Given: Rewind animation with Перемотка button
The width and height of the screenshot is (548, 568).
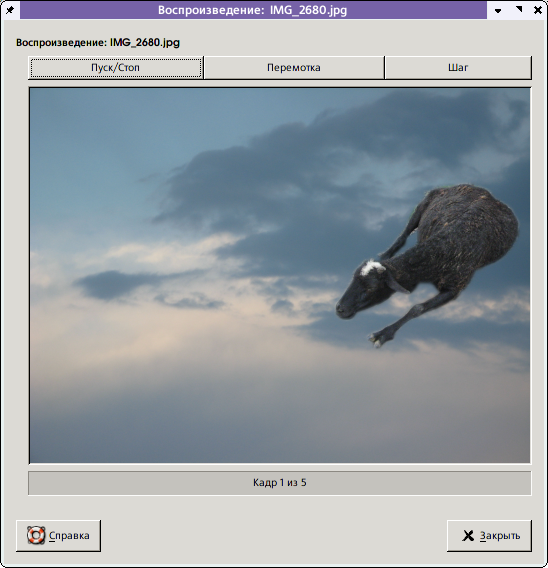Looking at the screenshot, I should point(294,68).
